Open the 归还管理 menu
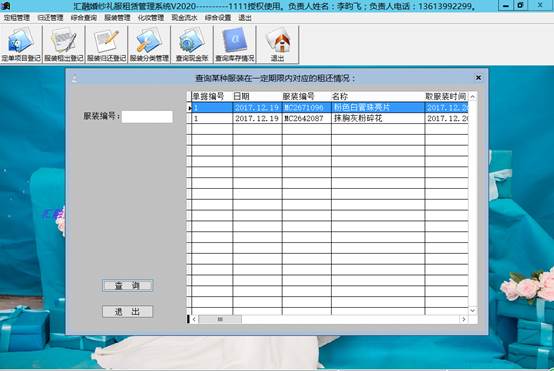Screen dimensions: 554x371 51,18
